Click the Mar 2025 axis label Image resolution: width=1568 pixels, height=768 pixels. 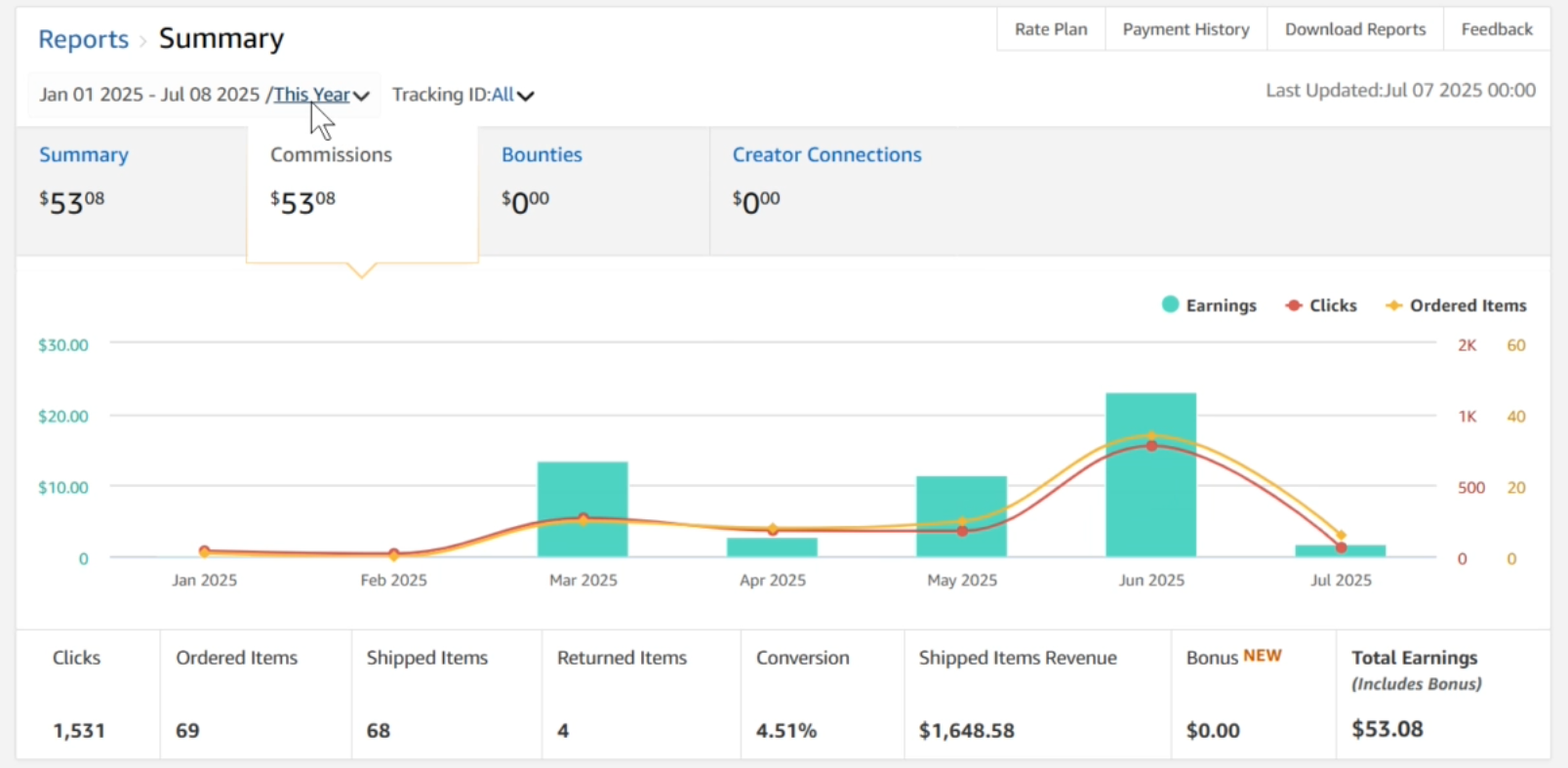click(583, 580)
